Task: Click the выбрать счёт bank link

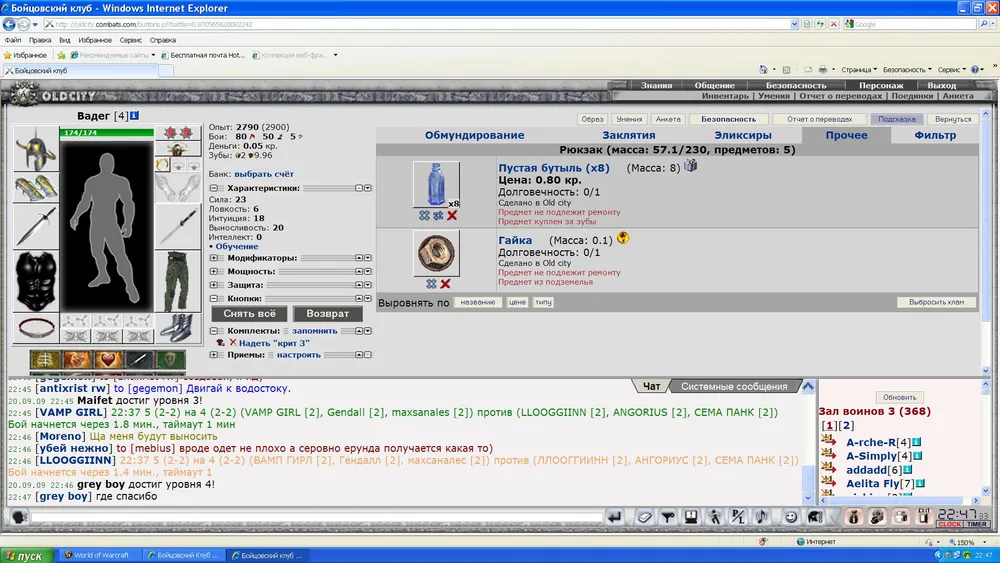Action: (266, 174)
